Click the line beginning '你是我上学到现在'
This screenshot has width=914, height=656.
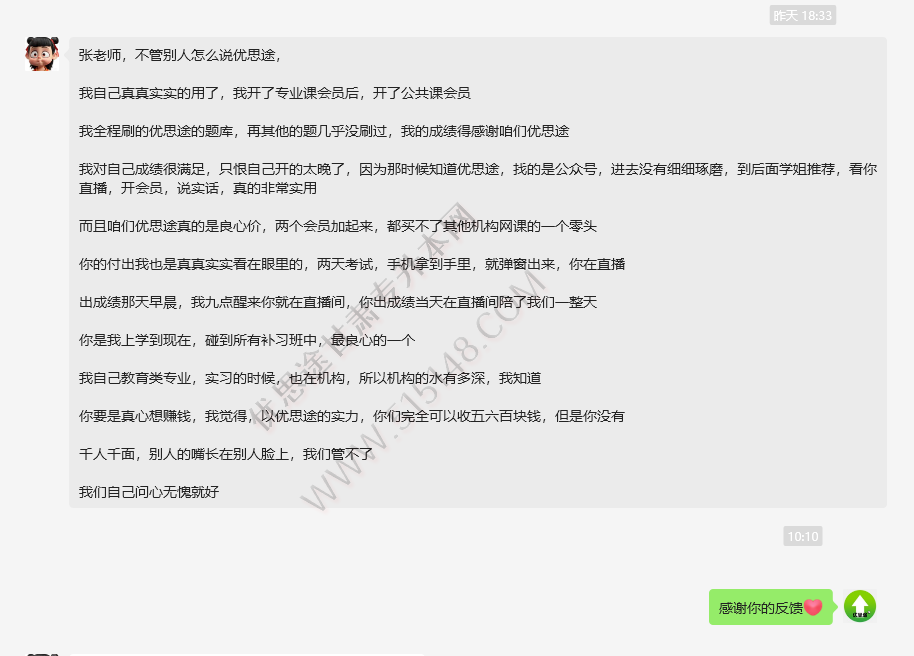click(247, 340)
